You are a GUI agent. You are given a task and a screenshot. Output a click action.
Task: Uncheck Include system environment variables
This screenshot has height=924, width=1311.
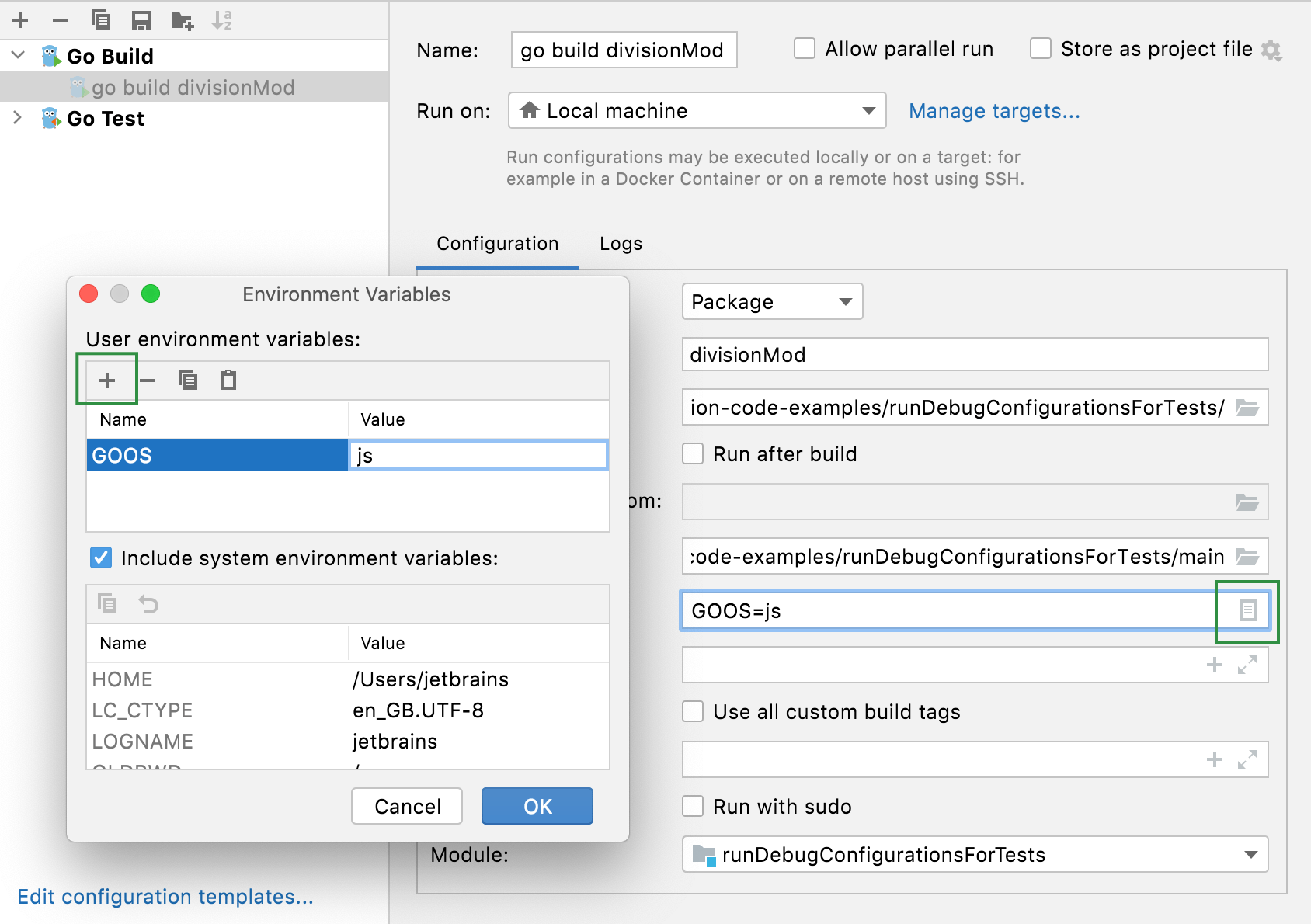pos(101,558)
